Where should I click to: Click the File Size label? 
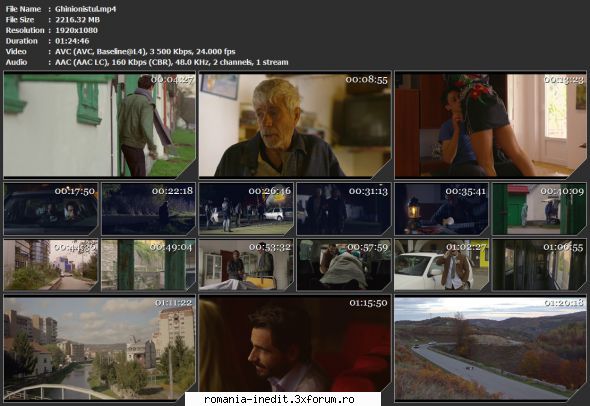[20, 20]
